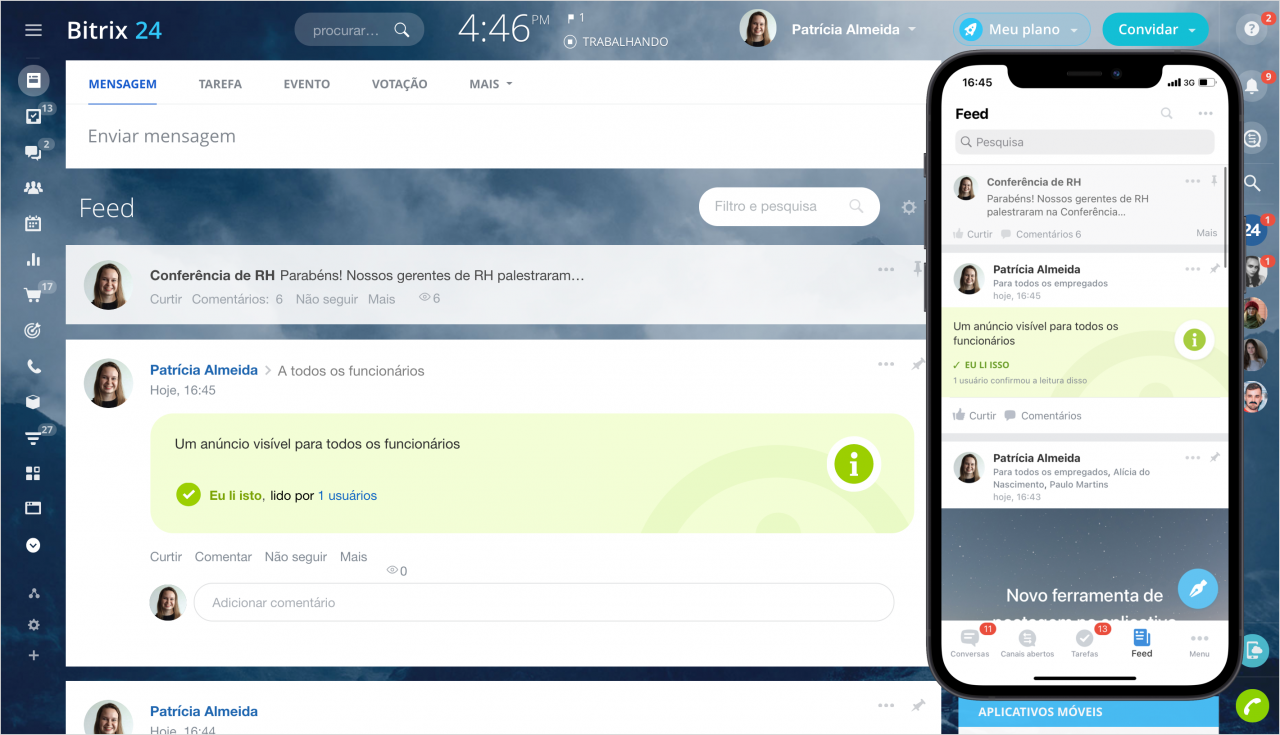Open the settings gear in left sidebar
This screenshot has height=735, width=1280.
[x=33, y=624]
